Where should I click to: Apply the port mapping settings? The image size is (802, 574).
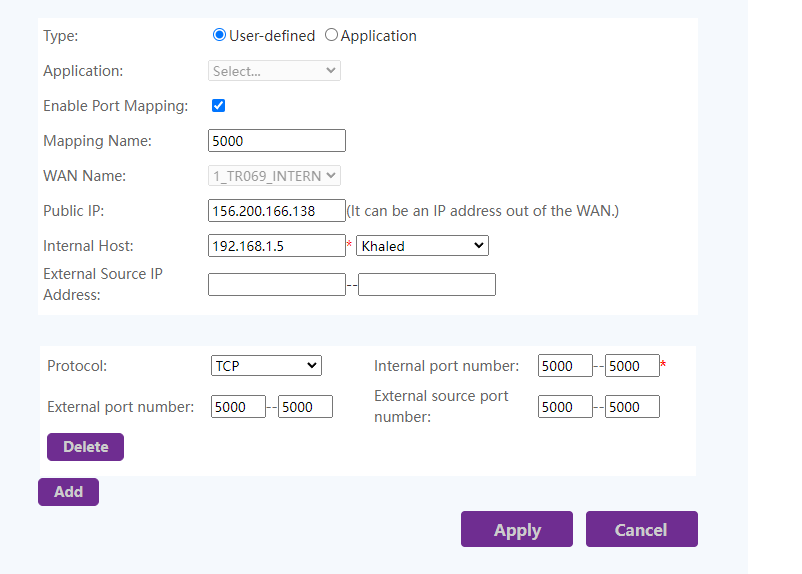point(517,529)
